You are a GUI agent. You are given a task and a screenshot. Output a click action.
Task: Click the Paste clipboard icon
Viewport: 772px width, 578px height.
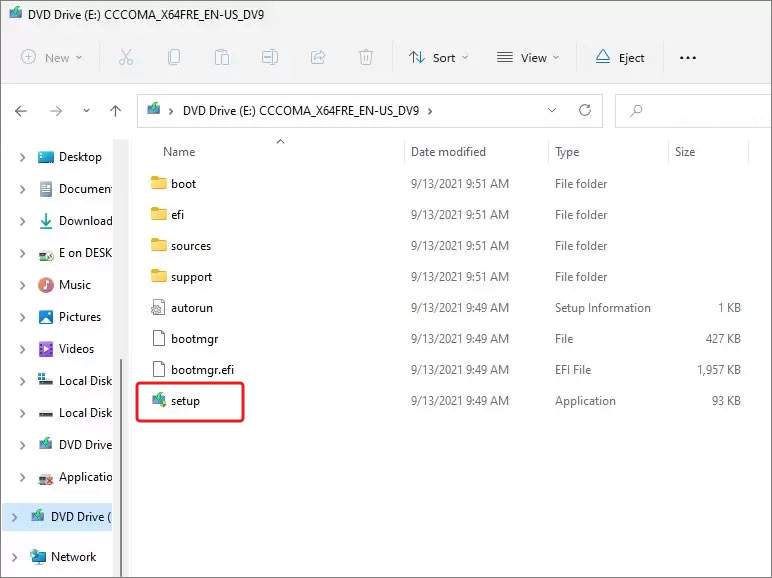coord(222,58)
